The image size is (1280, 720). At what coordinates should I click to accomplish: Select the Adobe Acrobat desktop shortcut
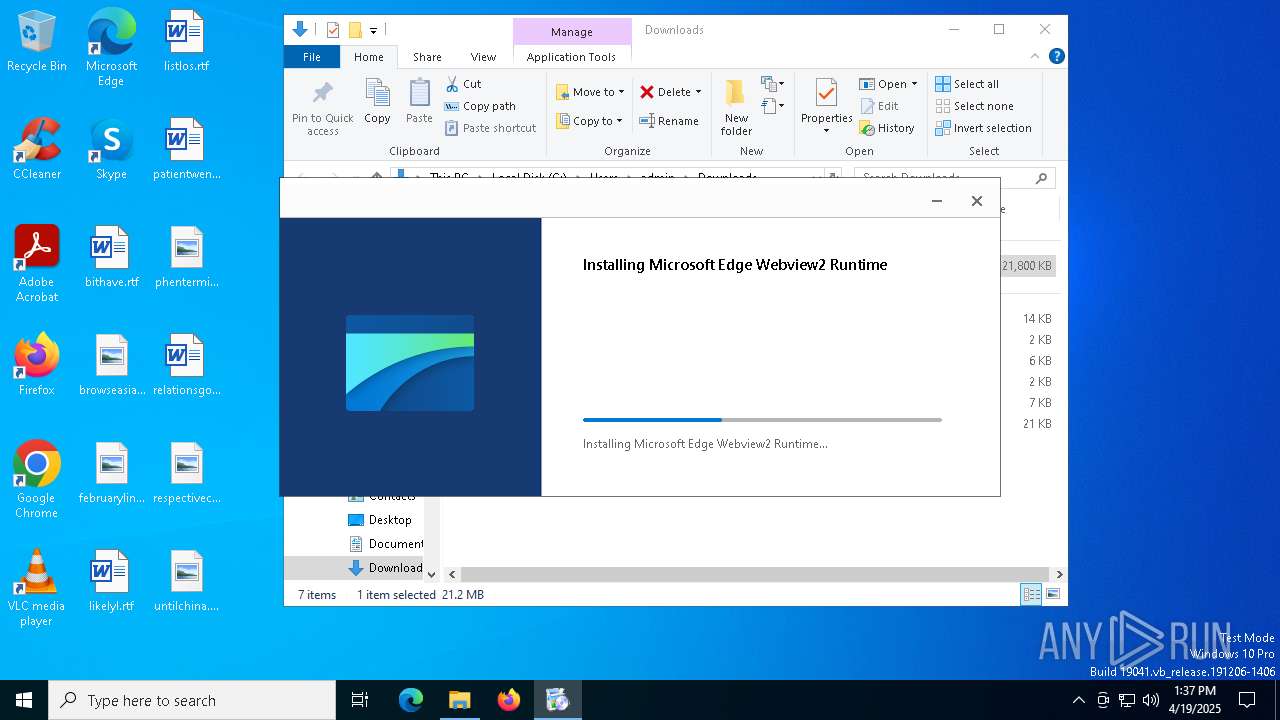tap(37, 264)
